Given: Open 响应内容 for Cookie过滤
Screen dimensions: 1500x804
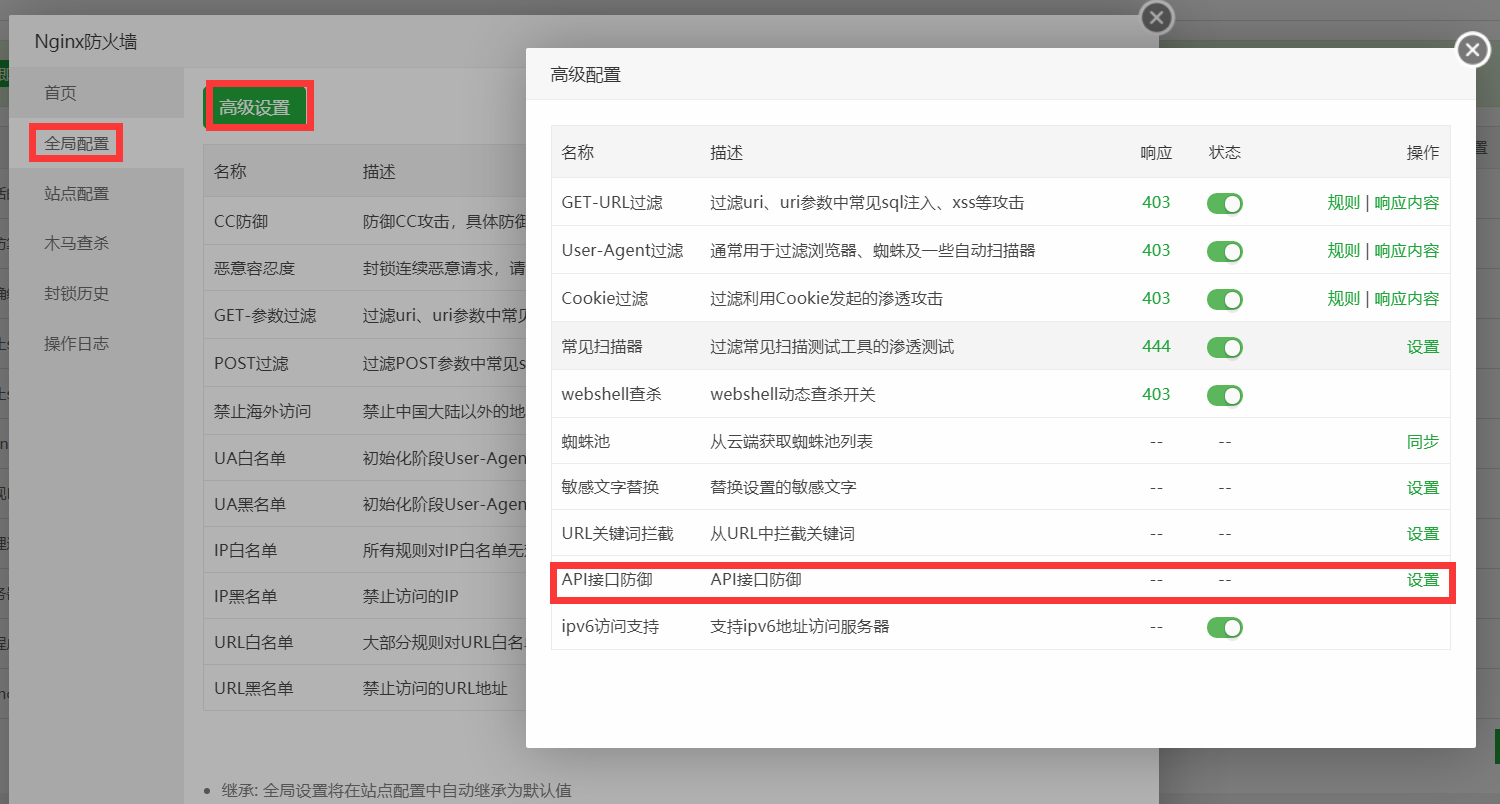Looking at the screenshot, I should 1407,298.
